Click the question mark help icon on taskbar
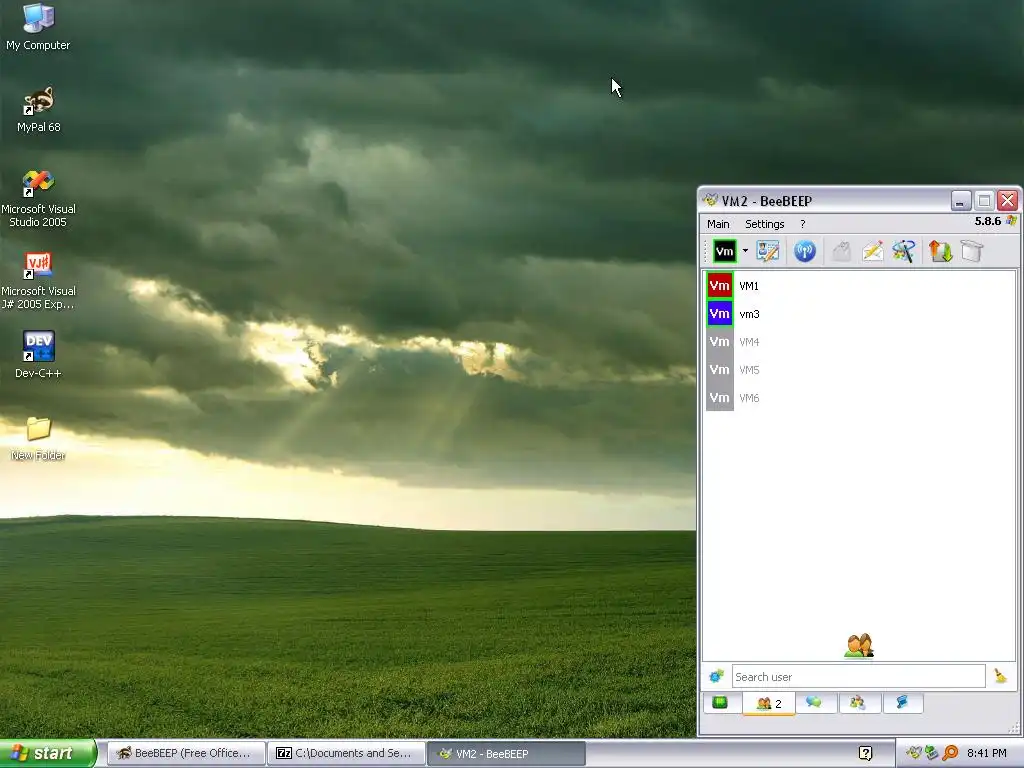This screenshot has width=1024, height=768. pos(866,754)
